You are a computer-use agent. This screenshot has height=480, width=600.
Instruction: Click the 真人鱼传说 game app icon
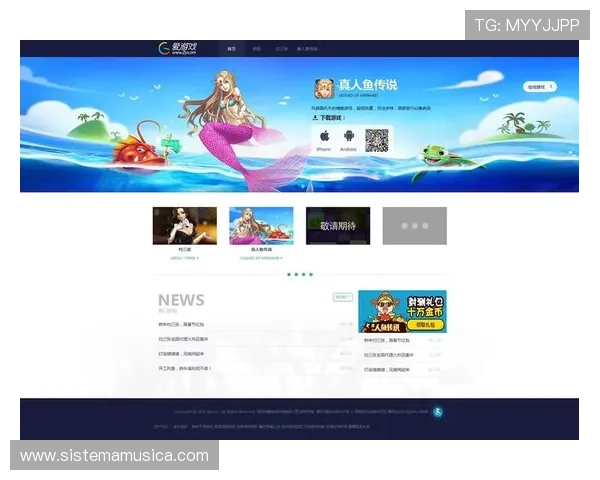click(324, 87)
